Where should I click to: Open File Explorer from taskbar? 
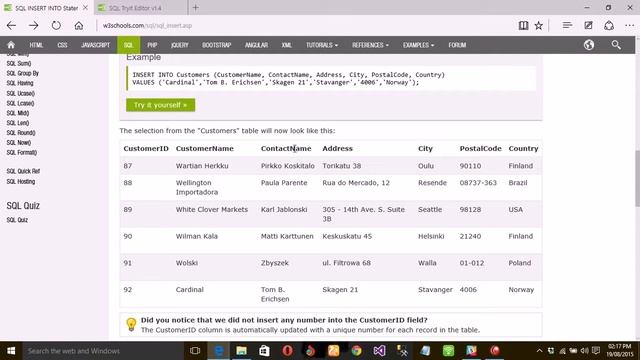(x=242, y=351)
